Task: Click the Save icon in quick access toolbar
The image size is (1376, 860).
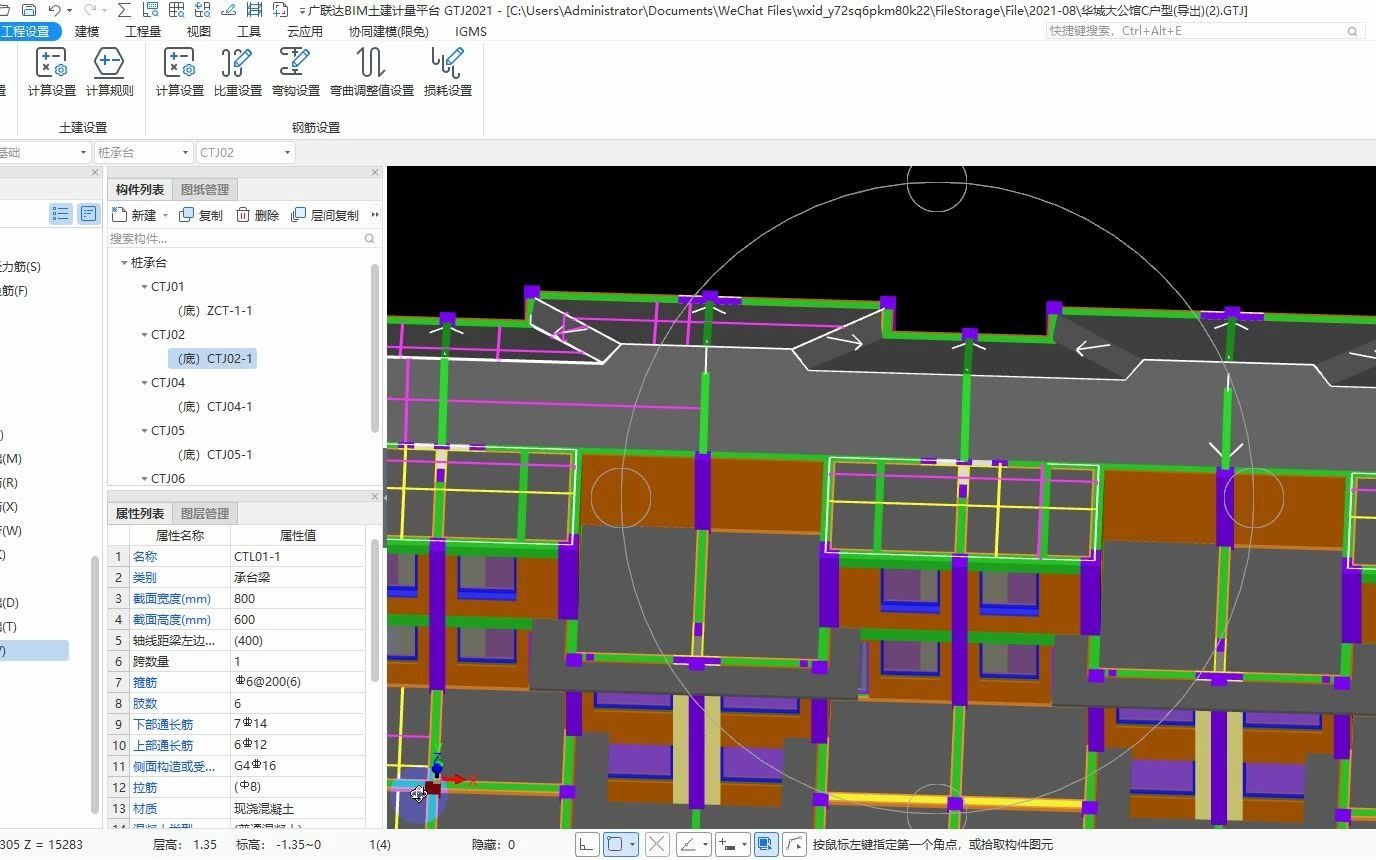Action: point(29,10)
